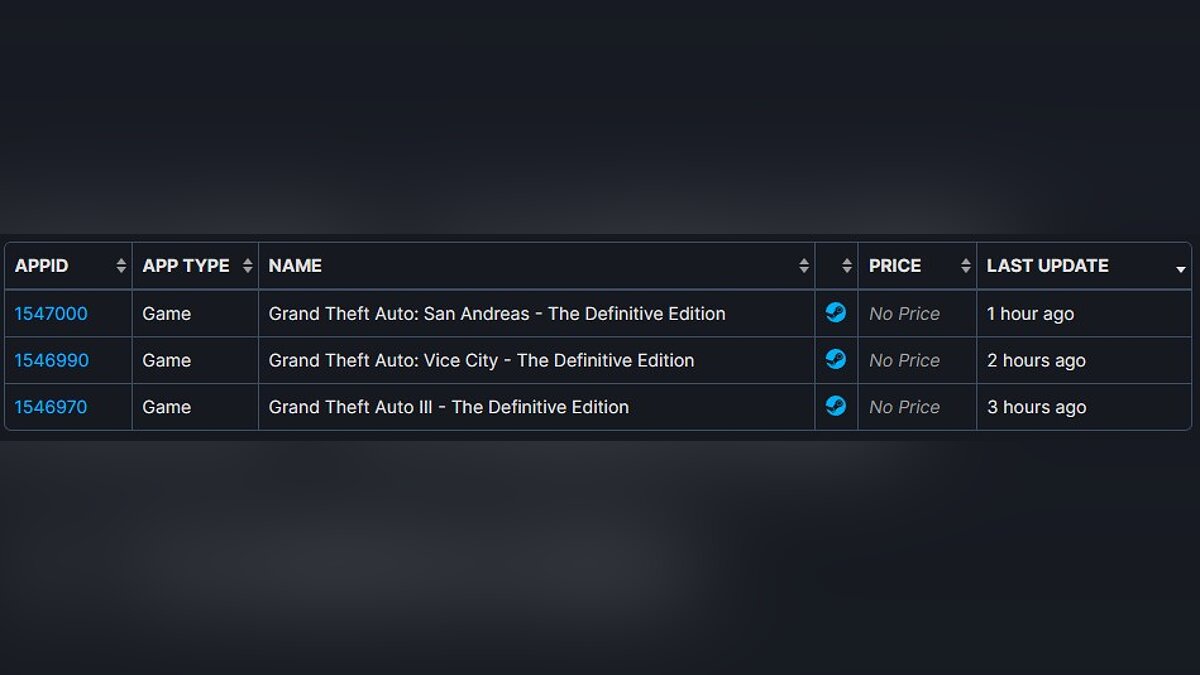Image resolution: width=1200 pixels, height=675 pixels.
Task: Open Steam store icon for San Andreas row
Action: [x=836, y=313]
